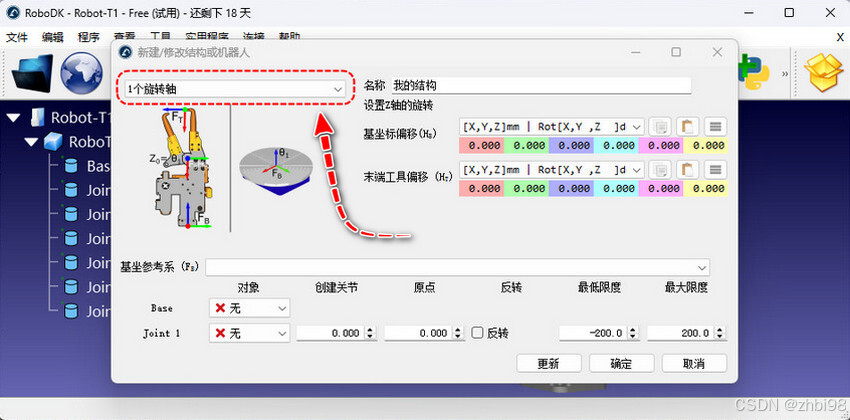The image size is (850, 420).
Task: Click the blue cube robot icon in tree
Action: pyautogui.click(x=53, y=142)
